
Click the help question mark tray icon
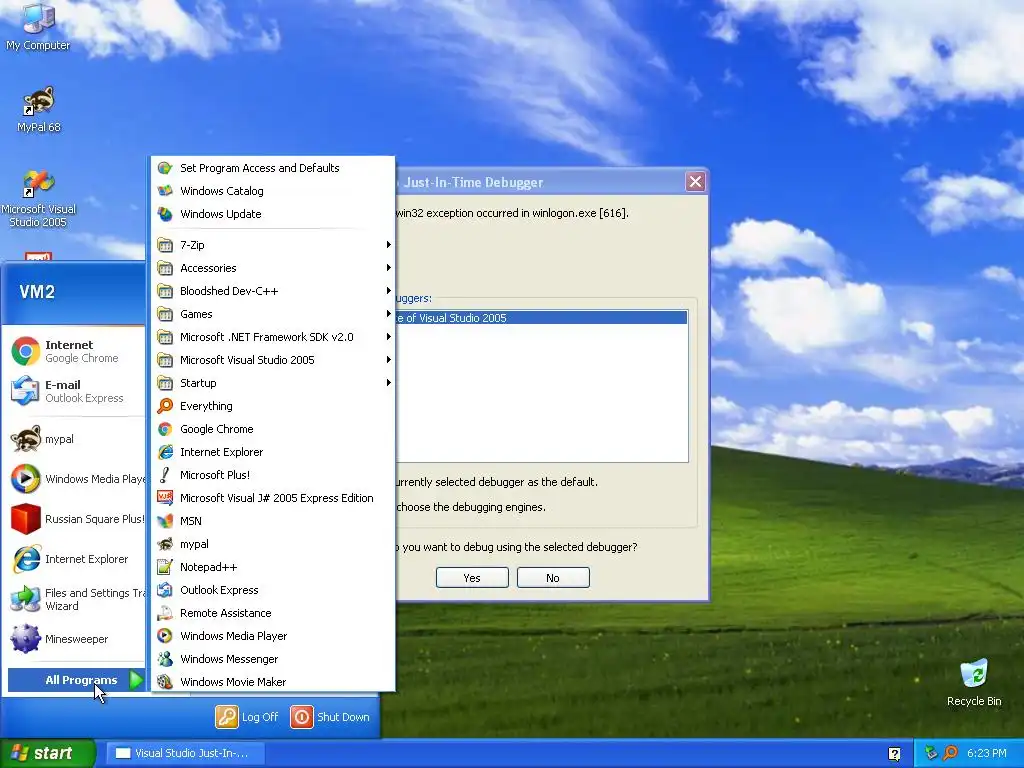click(x=894, y=754)
